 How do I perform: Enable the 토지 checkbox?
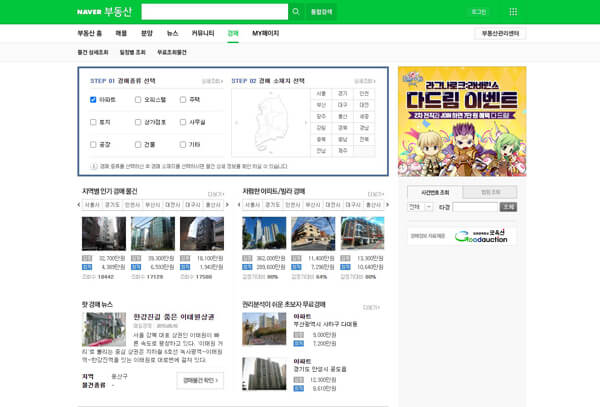click(x=93, y=122)
